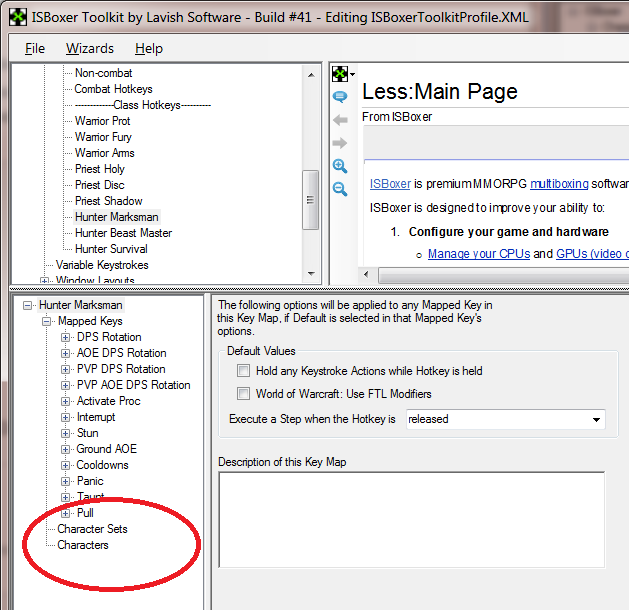This screenshot has width=629, height=610.
Task: Select Hunter Marksman in the upper tree
Action: pos(117,217)
